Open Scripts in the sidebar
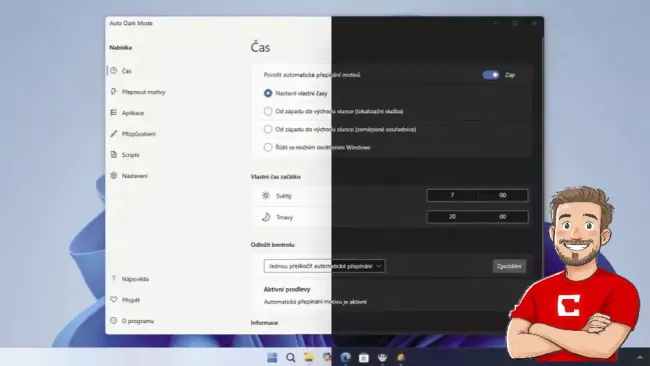The width and height of the screenshot is (650, 366). [130, 155]
